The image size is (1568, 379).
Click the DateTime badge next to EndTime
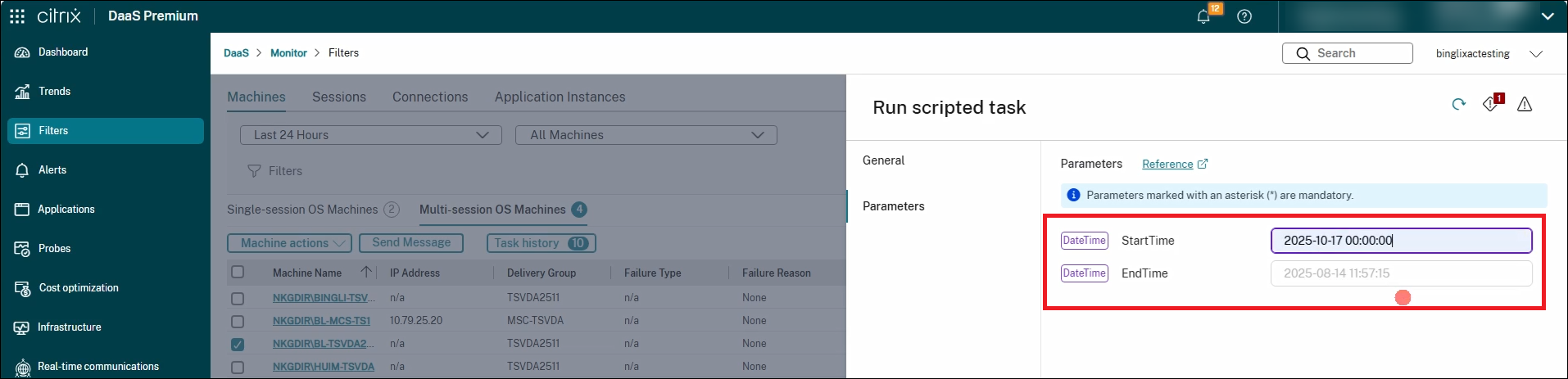click(1085, 273)
